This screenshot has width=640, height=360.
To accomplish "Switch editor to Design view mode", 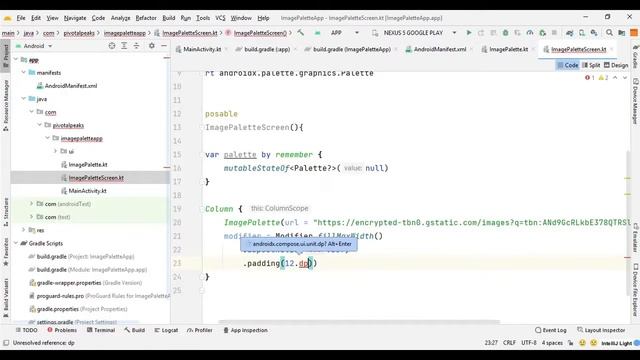I will point(616,65).
